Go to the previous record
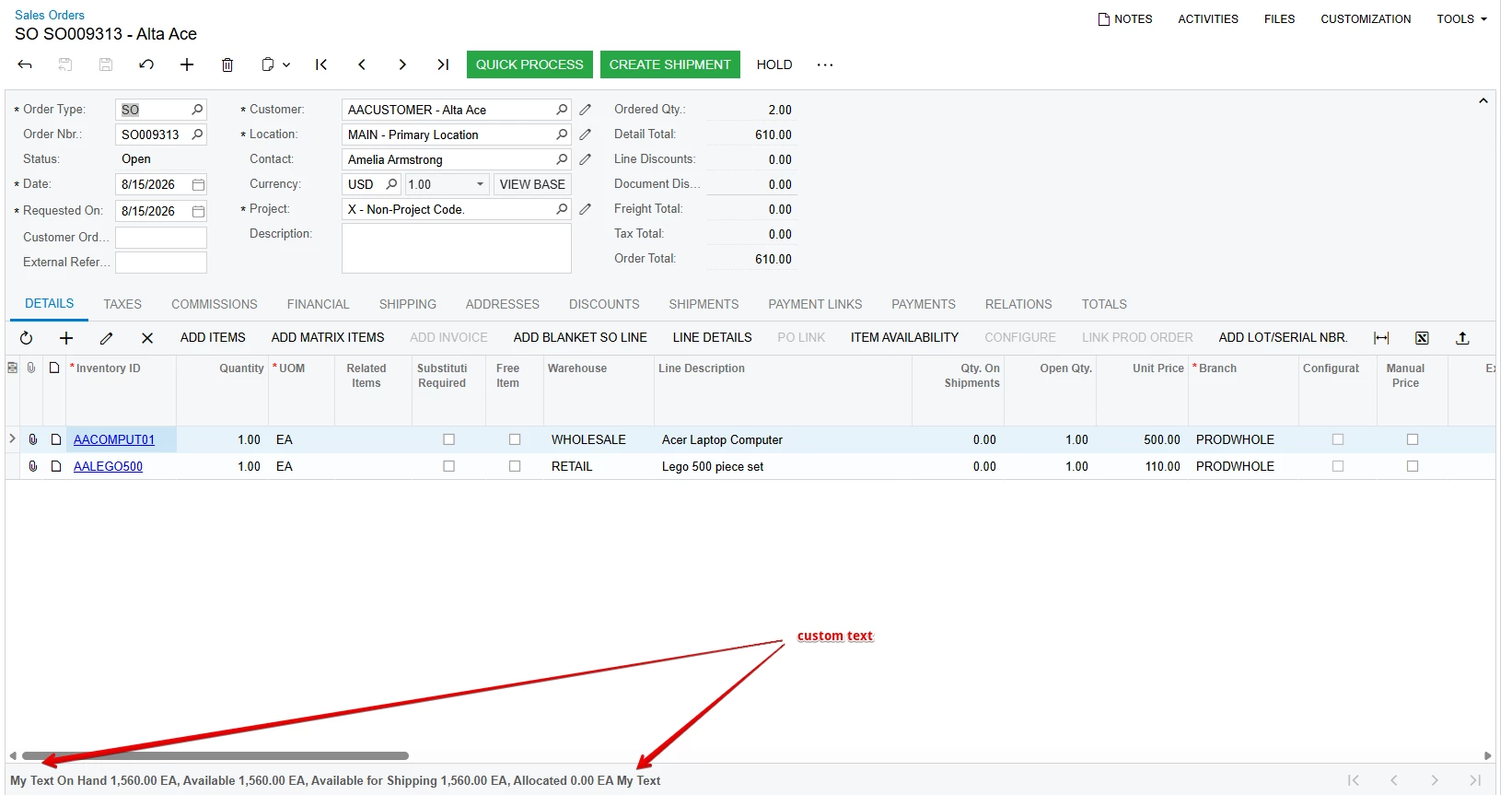 pyautogui.click(x=362, y=64)
